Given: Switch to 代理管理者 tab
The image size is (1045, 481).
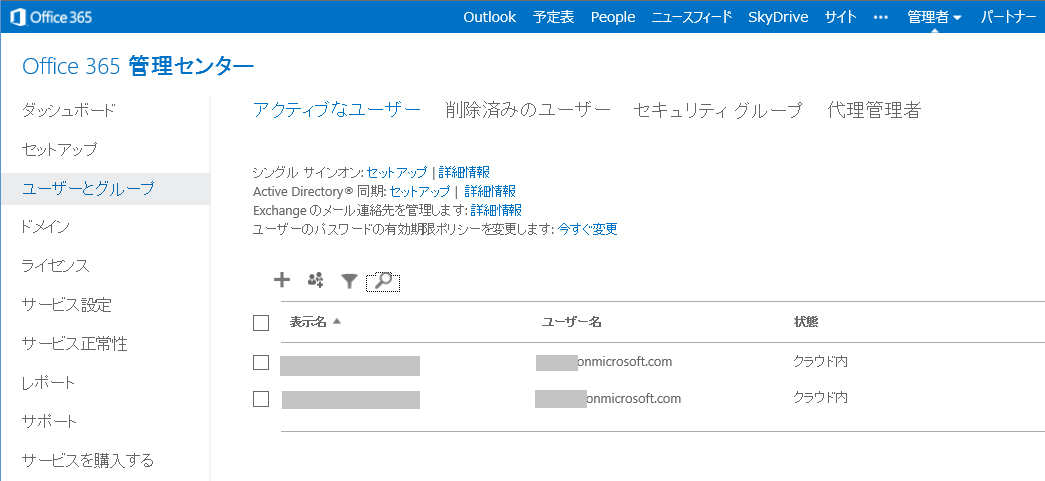Looking at the screenshot, I should coord(874,111).
